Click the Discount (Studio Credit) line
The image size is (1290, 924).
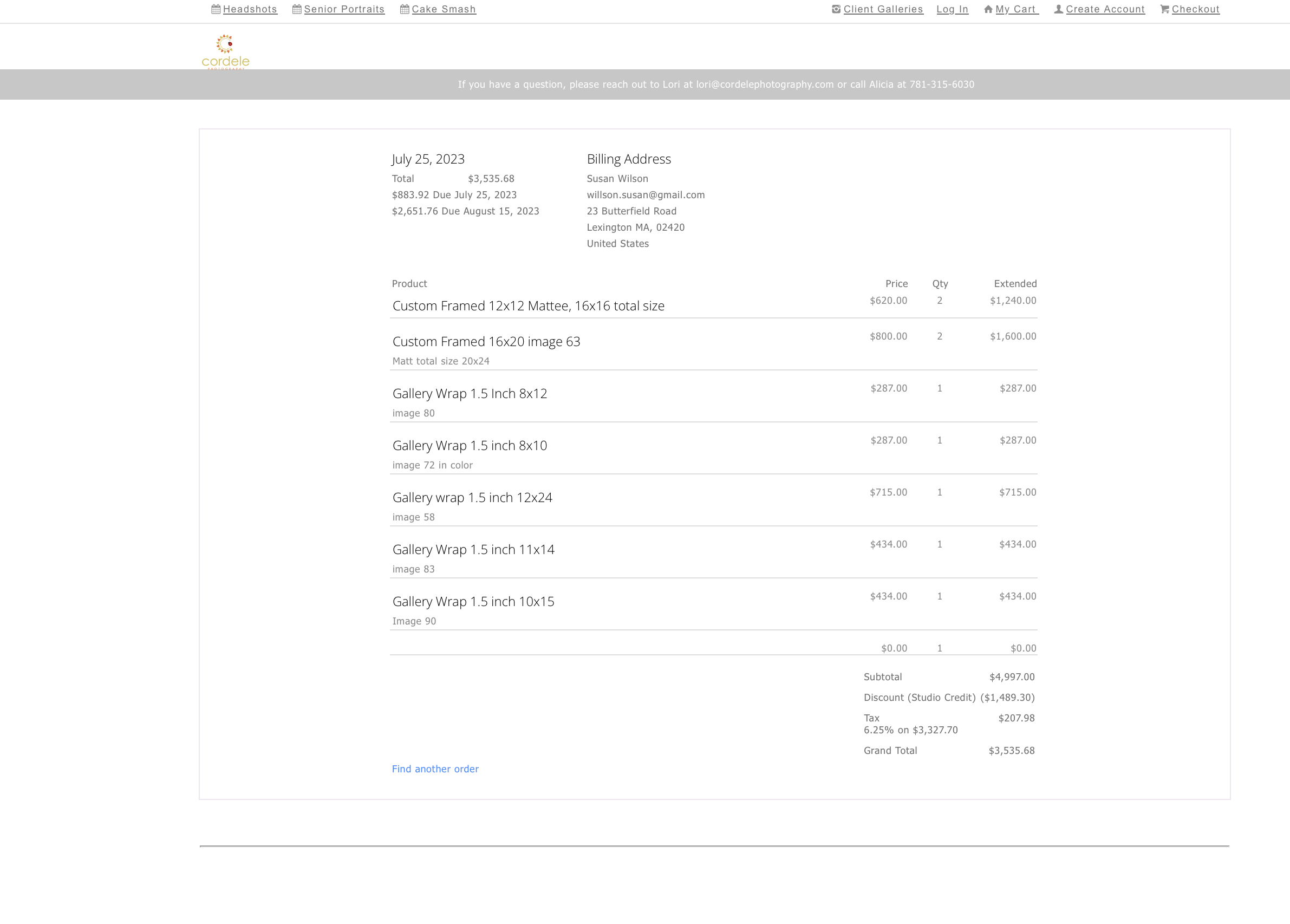click(x=949, y=698)
